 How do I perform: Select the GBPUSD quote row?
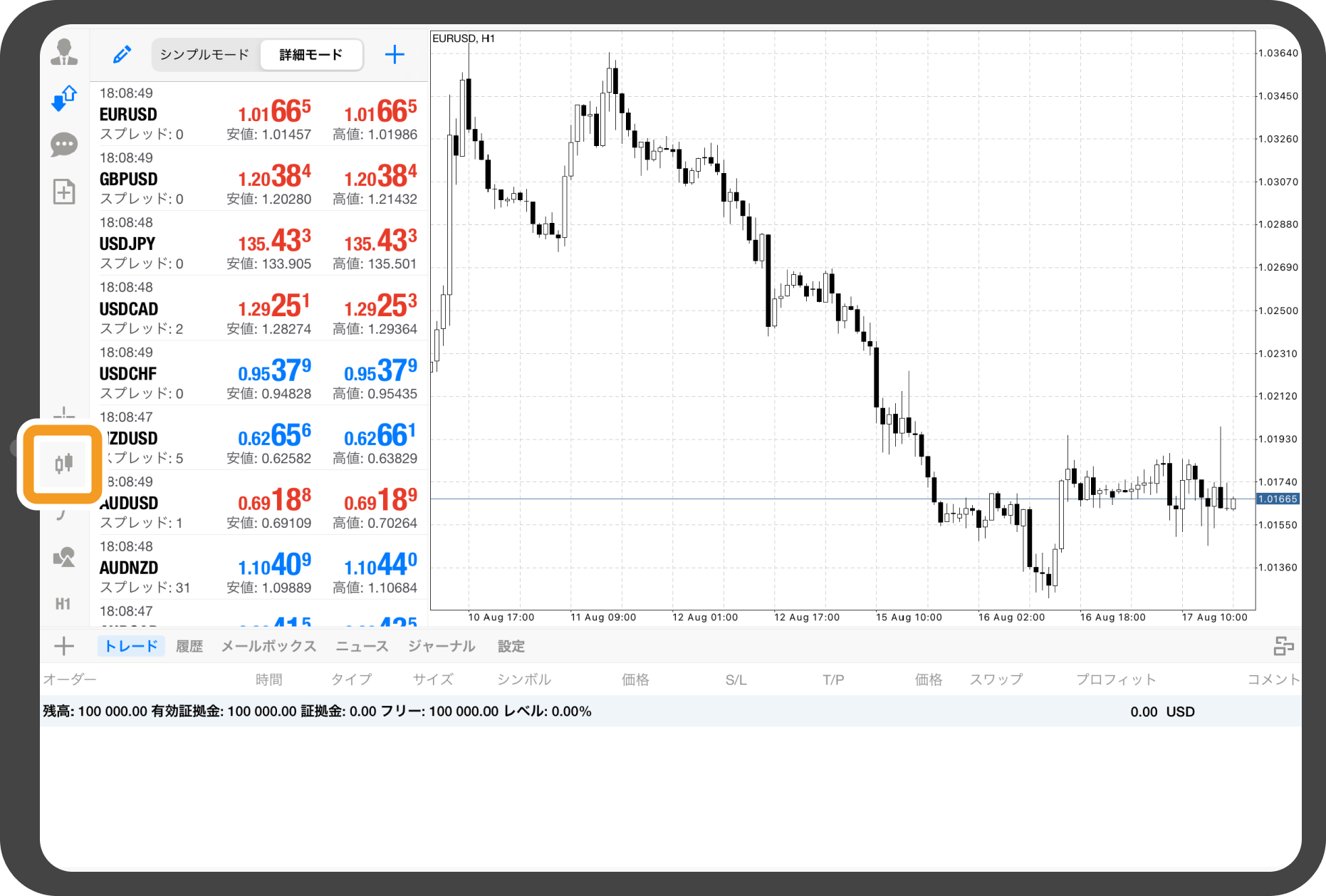[259, 179]
